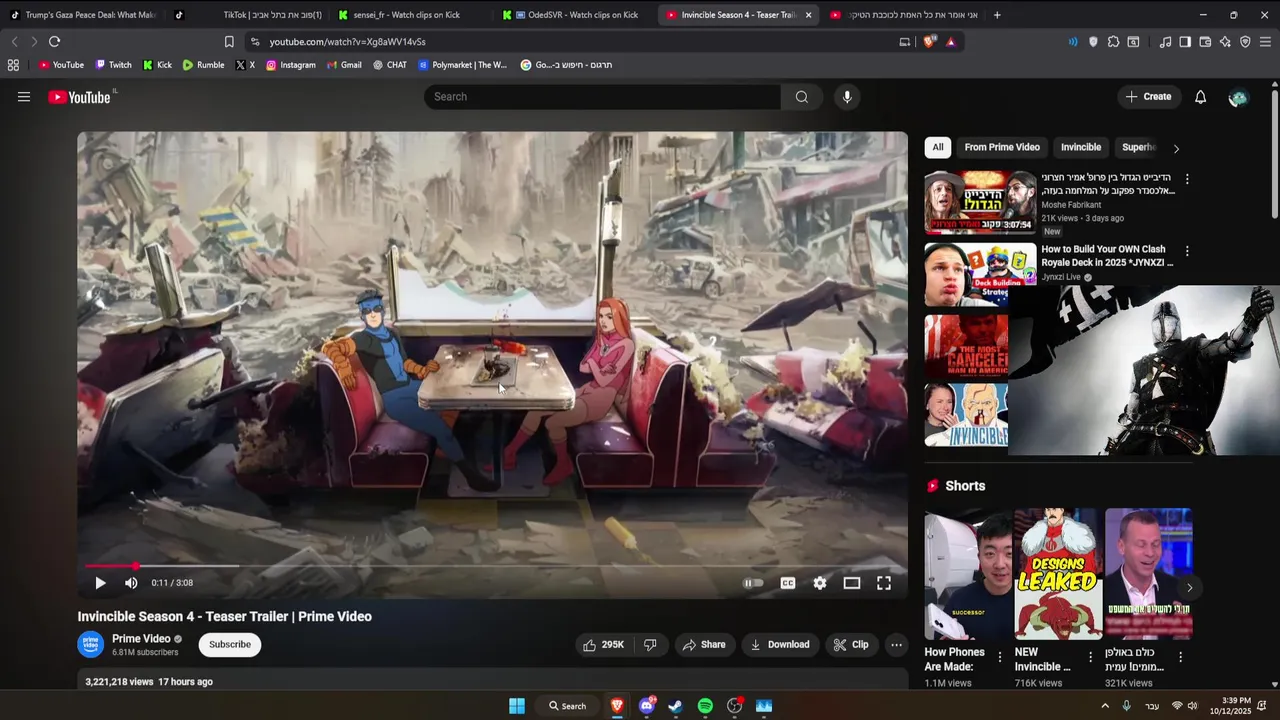
Task: Click the Prime Video channel avatar
Action: point(91,645)
